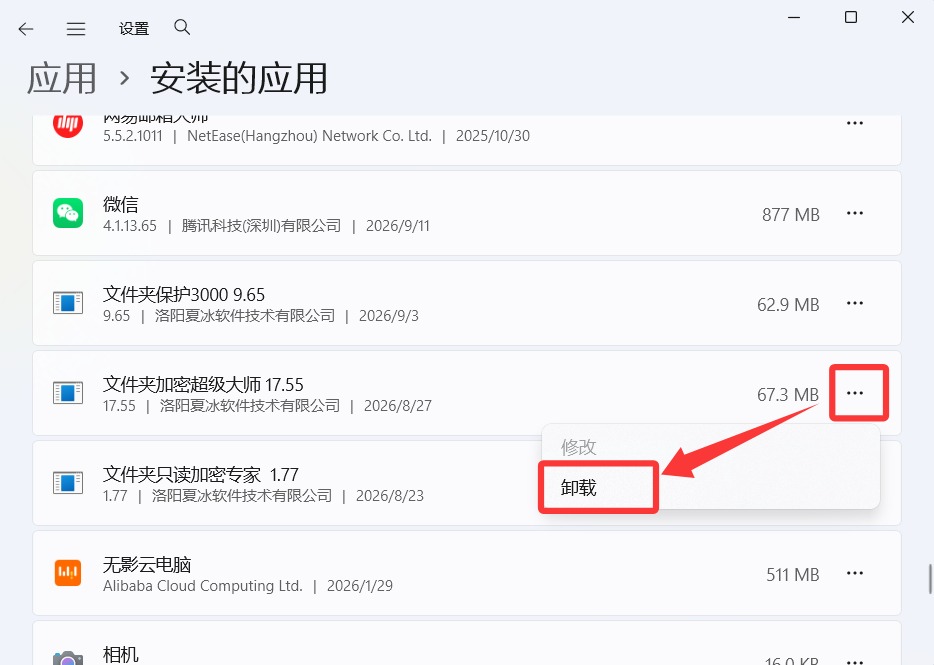Click the 安装的应用 breadcrumb title
The width and height of the screenshot is (934, 665).
click(x=239, y=78)
